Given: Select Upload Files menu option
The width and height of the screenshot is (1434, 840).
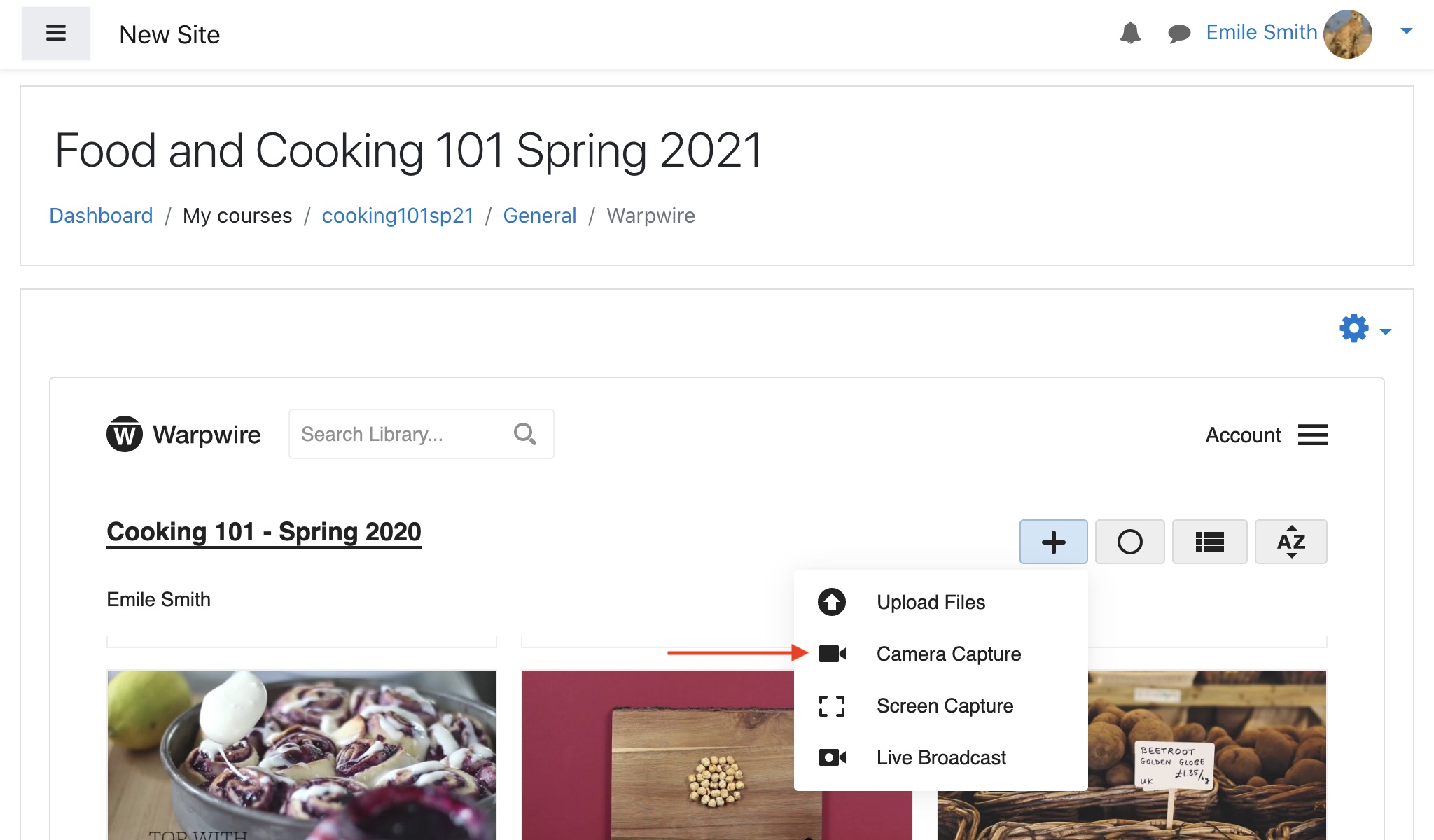Looking at the screenshot, I should click(x=930, y=602).
